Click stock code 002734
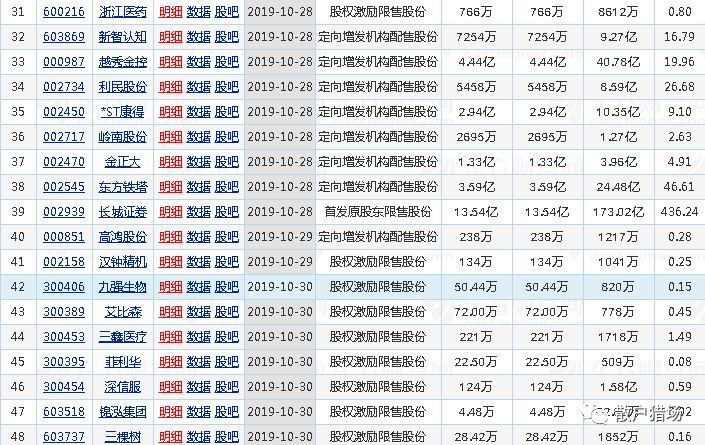Screen dimensions: 705x445 click(x=64, y=86)
